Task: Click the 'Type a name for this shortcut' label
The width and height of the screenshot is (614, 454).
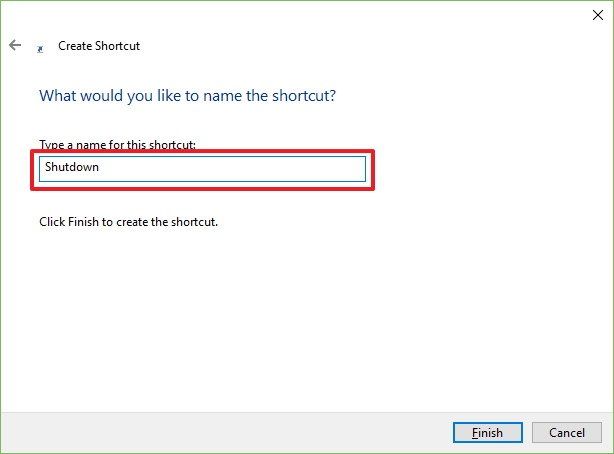Action: pos(117,145)
